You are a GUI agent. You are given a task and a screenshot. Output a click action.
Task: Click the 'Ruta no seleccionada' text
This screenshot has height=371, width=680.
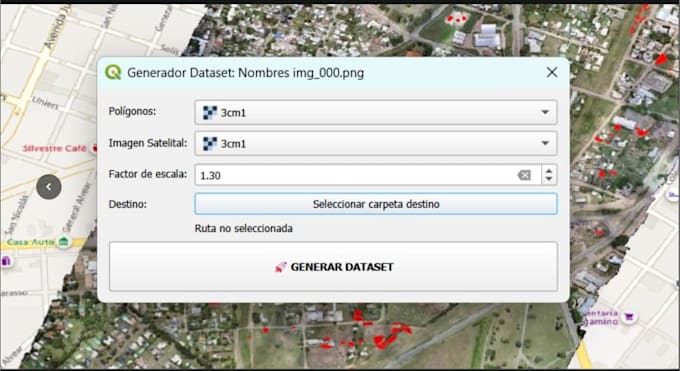(243, 228)
